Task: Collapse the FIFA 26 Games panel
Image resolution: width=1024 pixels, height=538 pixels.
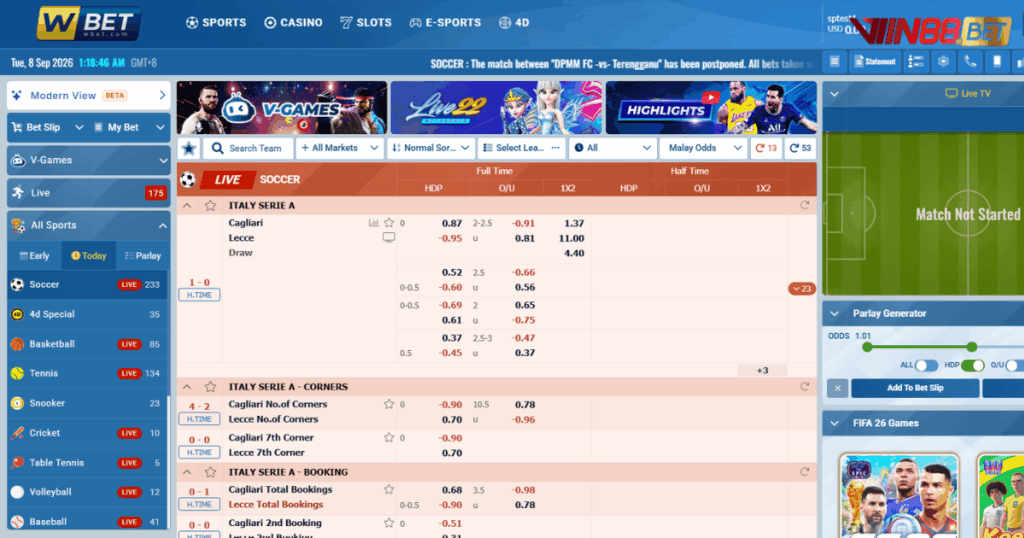Action: 835,424
